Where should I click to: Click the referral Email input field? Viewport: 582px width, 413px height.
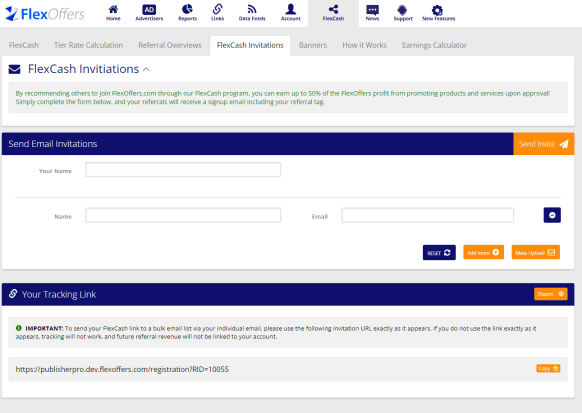tap(428, 215)
